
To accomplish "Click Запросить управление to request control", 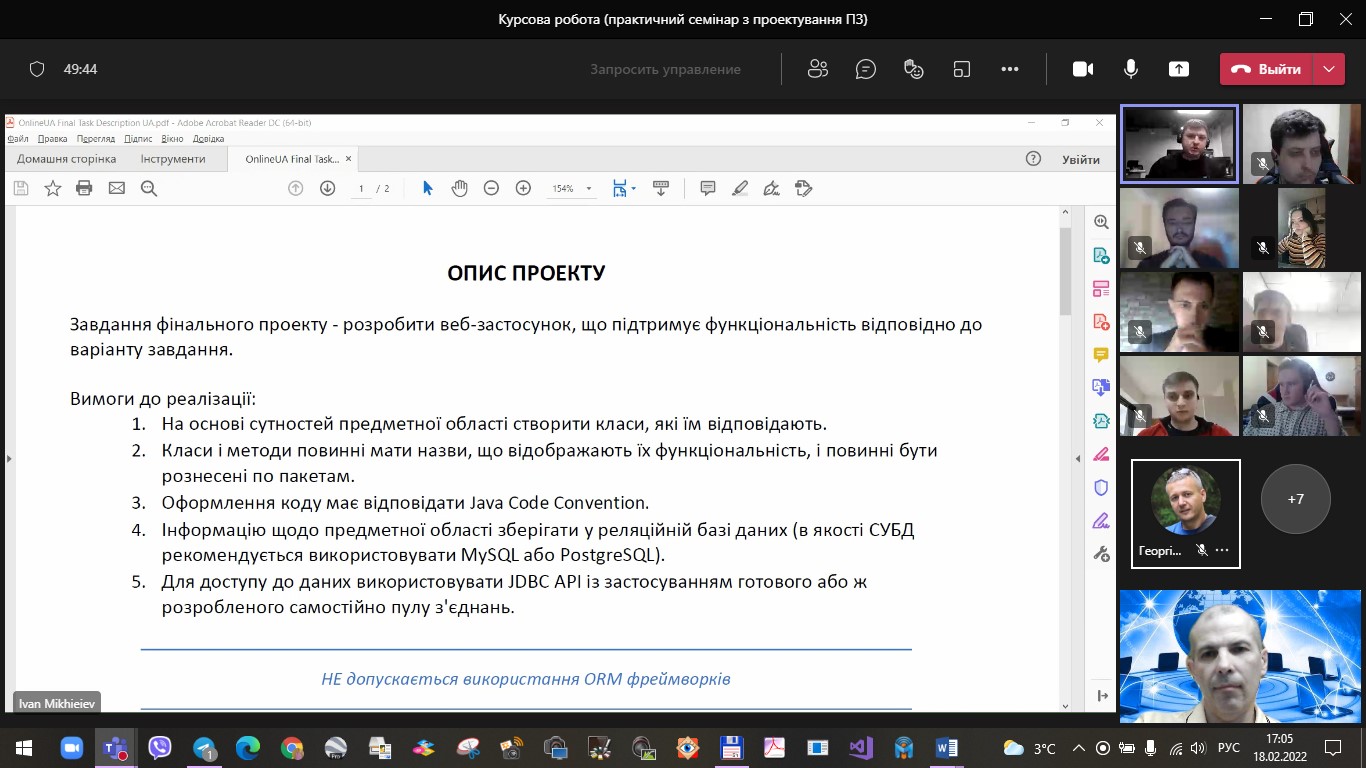I will click(x=665, y=69).
